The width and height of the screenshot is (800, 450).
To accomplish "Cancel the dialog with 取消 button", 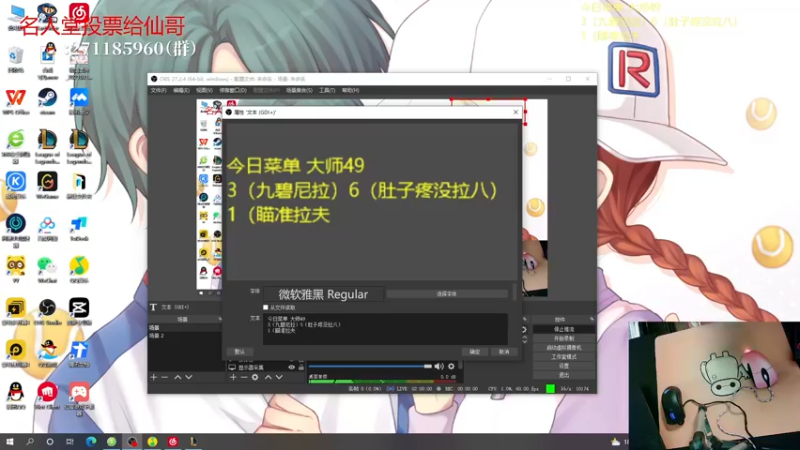I will pos(504,352).
